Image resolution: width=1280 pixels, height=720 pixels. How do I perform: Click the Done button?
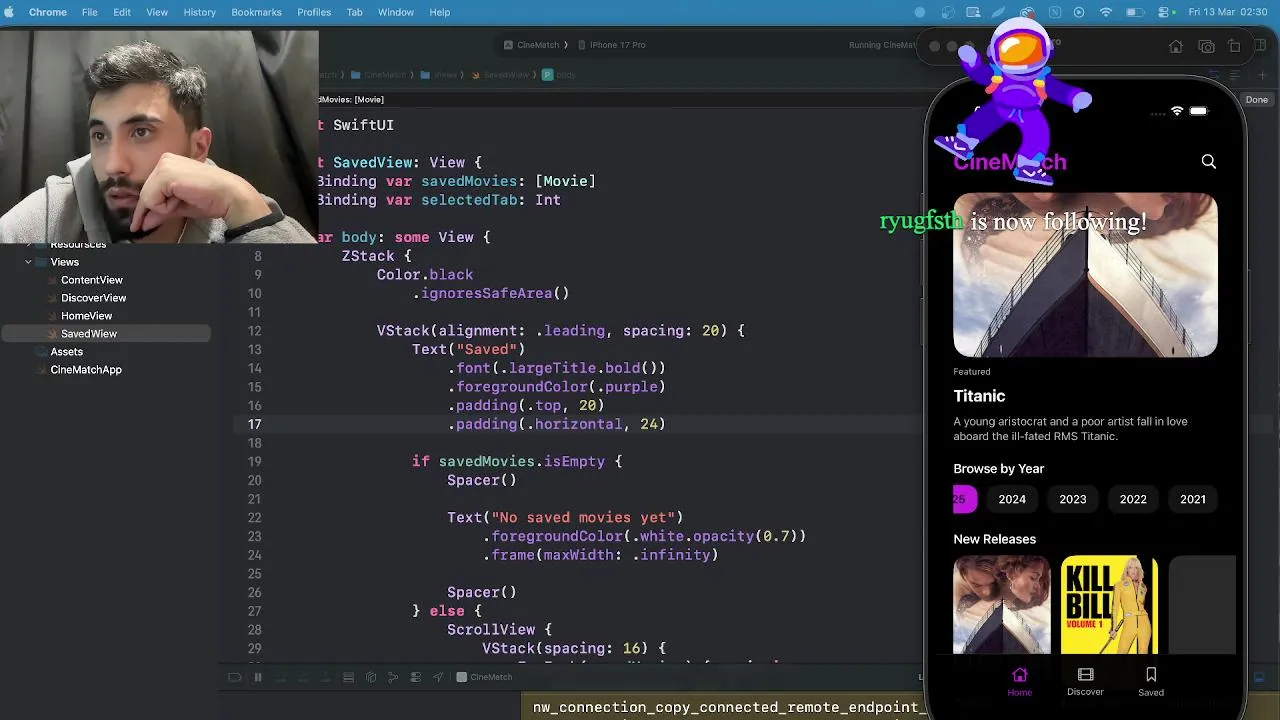point(1256,100)
